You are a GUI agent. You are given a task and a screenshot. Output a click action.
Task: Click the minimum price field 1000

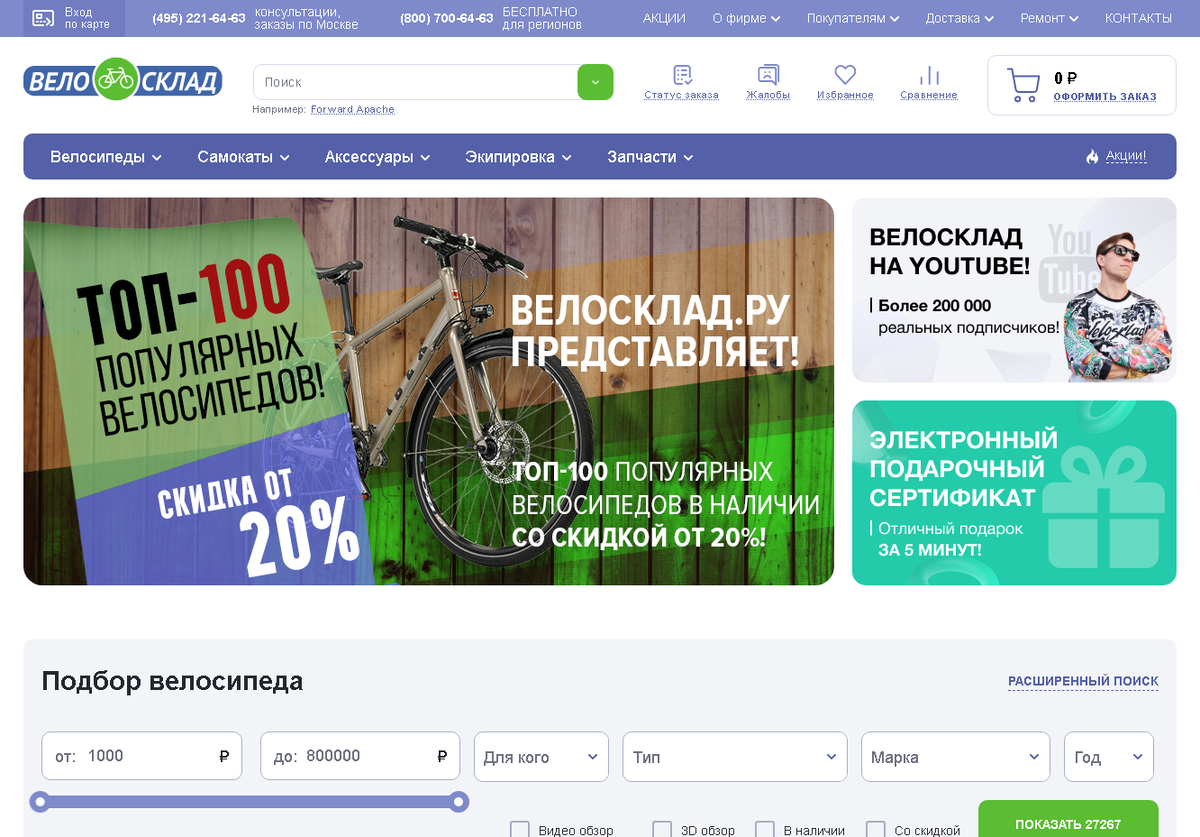tap(142, 756)
